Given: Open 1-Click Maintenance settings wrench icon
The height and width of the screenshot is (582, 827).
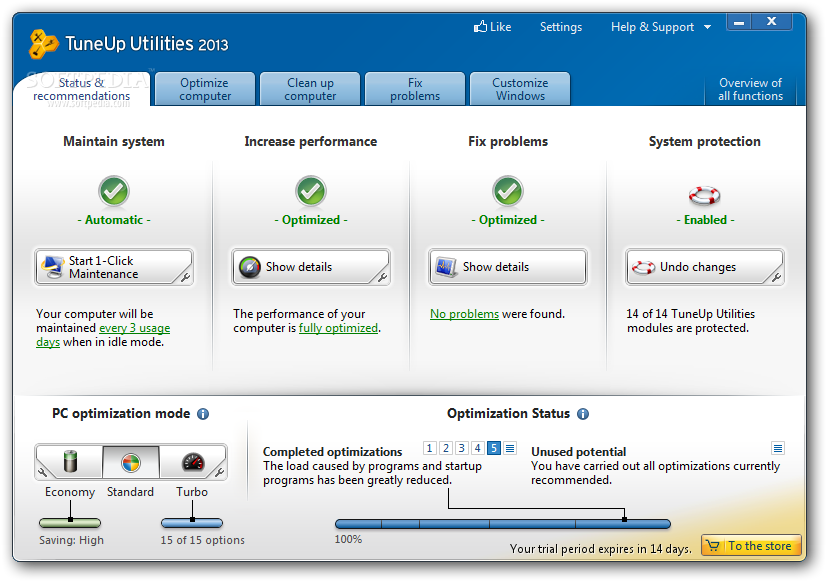Looking at the screenshot, I should [186, 277].
